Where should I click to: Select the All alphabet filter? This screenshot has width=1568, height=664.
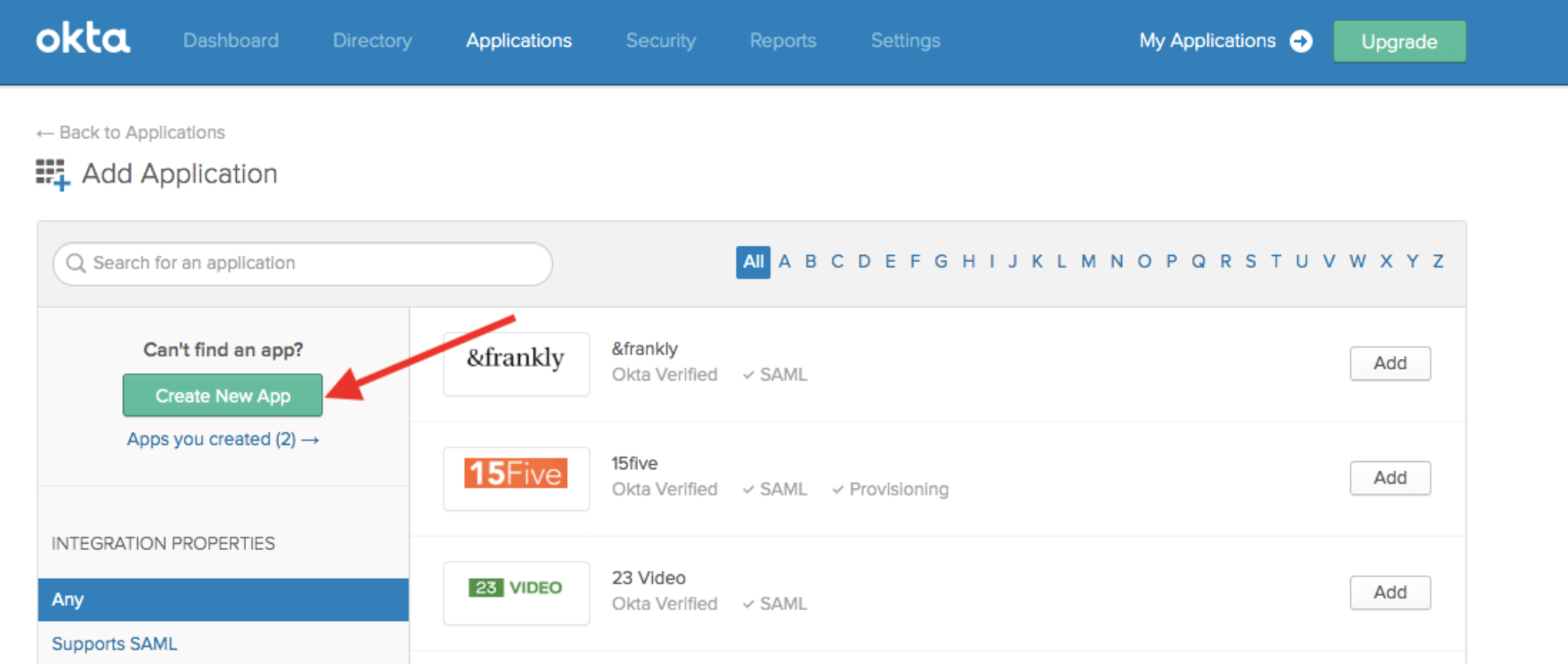click(754, 262)
